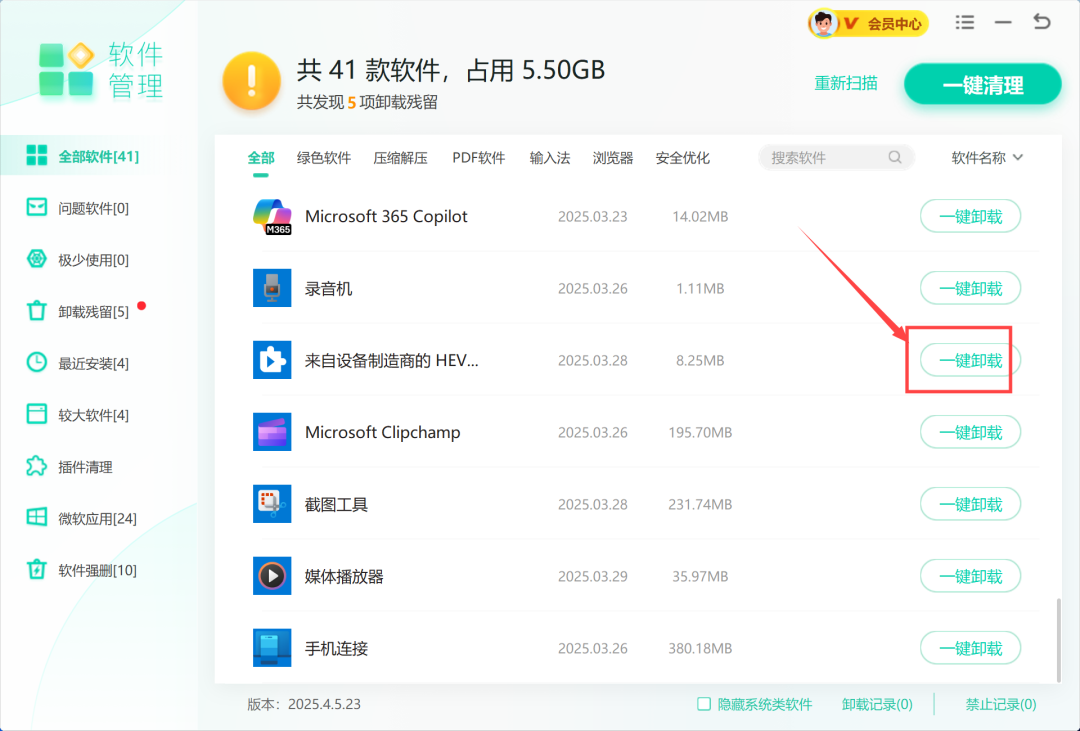Click the orange warning exclamation icon
This screenshot has height=731, width=1080.
point(251,81)
